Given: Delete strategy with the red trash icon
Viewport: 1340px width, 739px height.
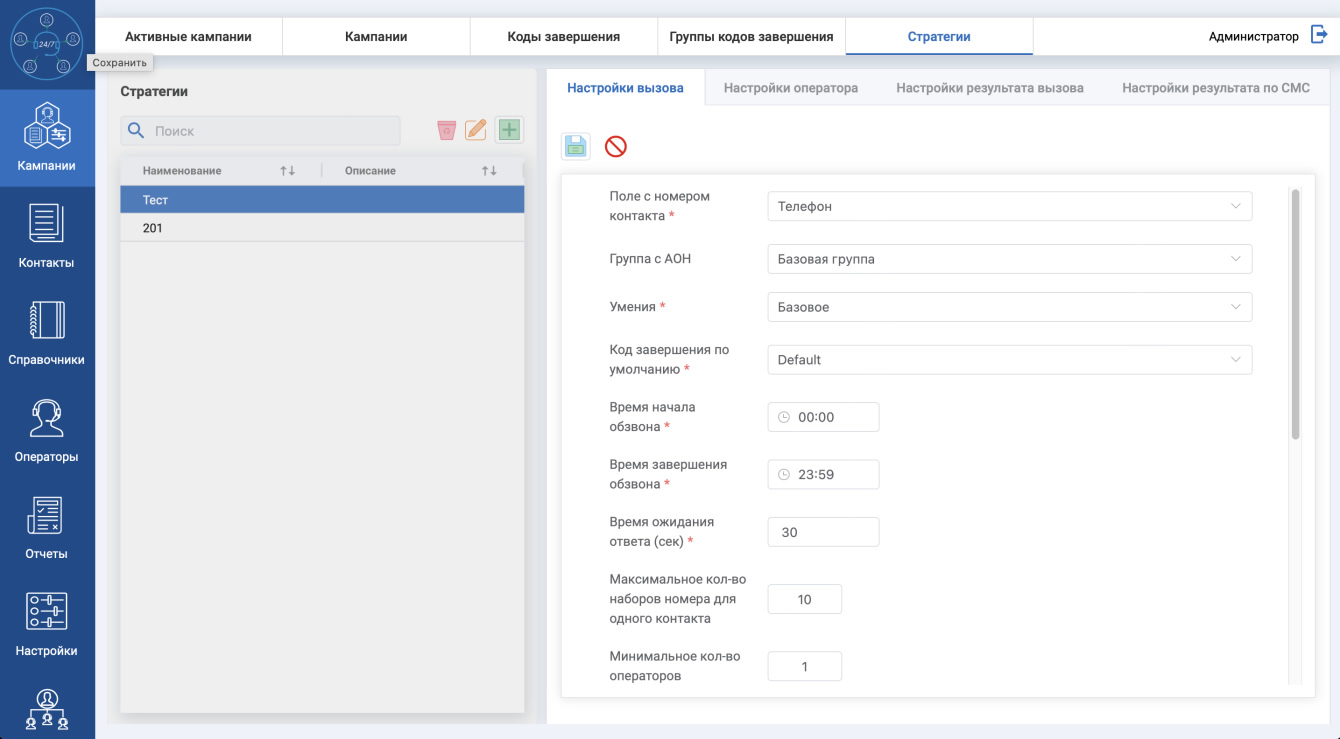Looking at the screenshot, I should [447, 130].
